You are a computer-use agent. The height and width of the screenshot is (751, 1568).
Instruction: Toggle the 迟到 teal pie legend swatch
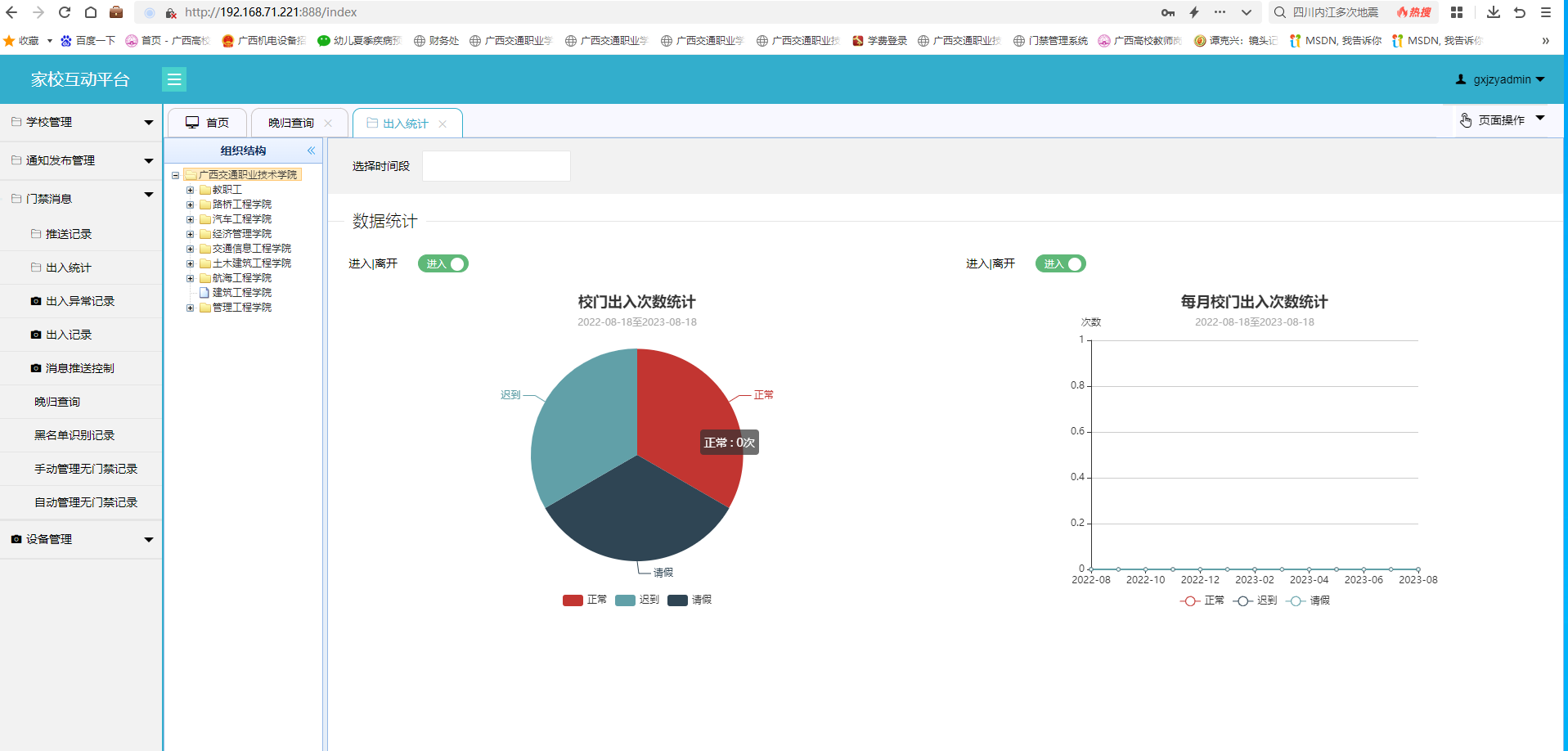pyautogui.click(x=625, y=600)
